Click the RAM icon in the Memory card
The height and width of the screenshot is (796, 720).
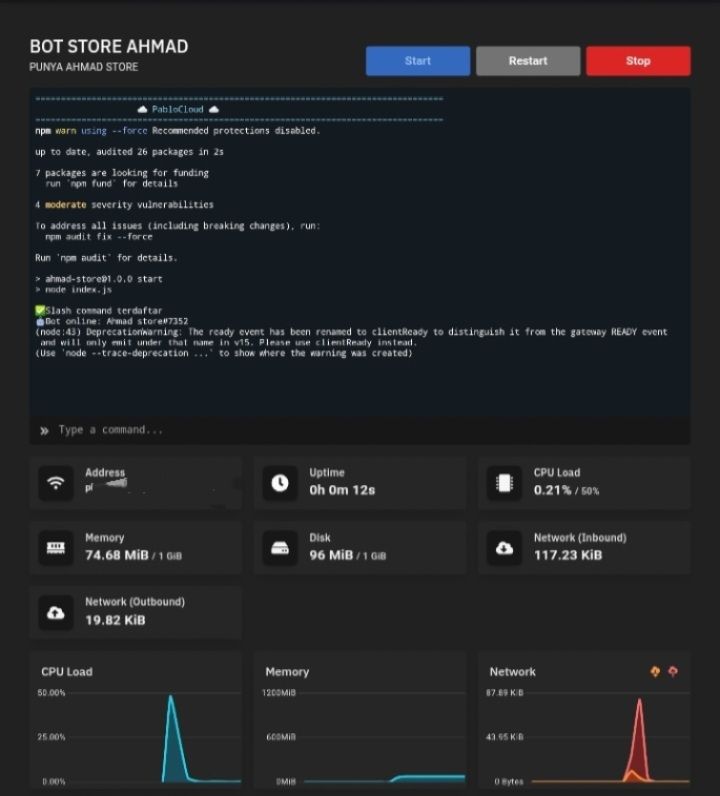coord(56,549)
